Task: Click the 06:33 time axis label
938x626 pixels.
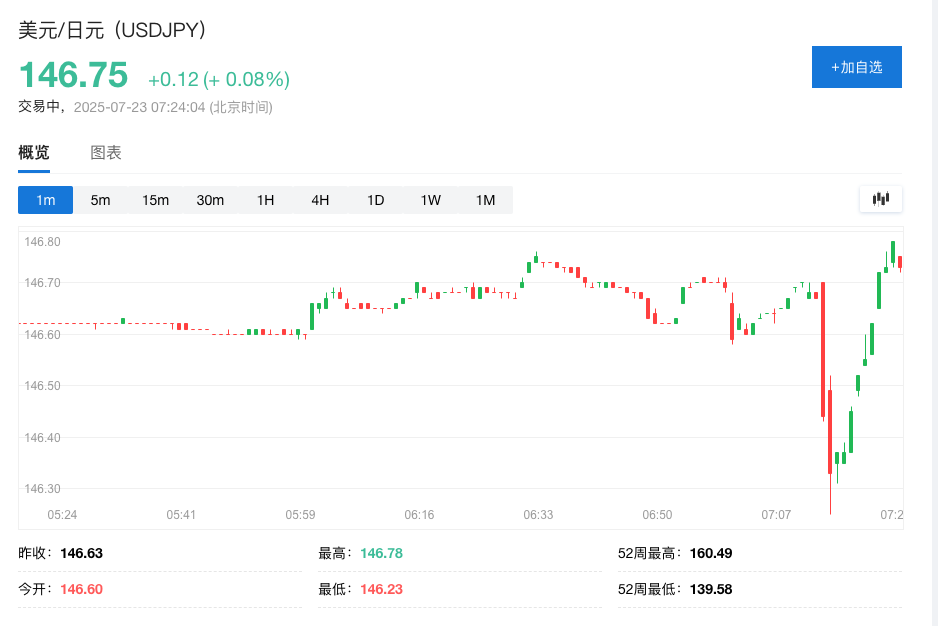Action: pyautogui.click(x=538, y=514)
